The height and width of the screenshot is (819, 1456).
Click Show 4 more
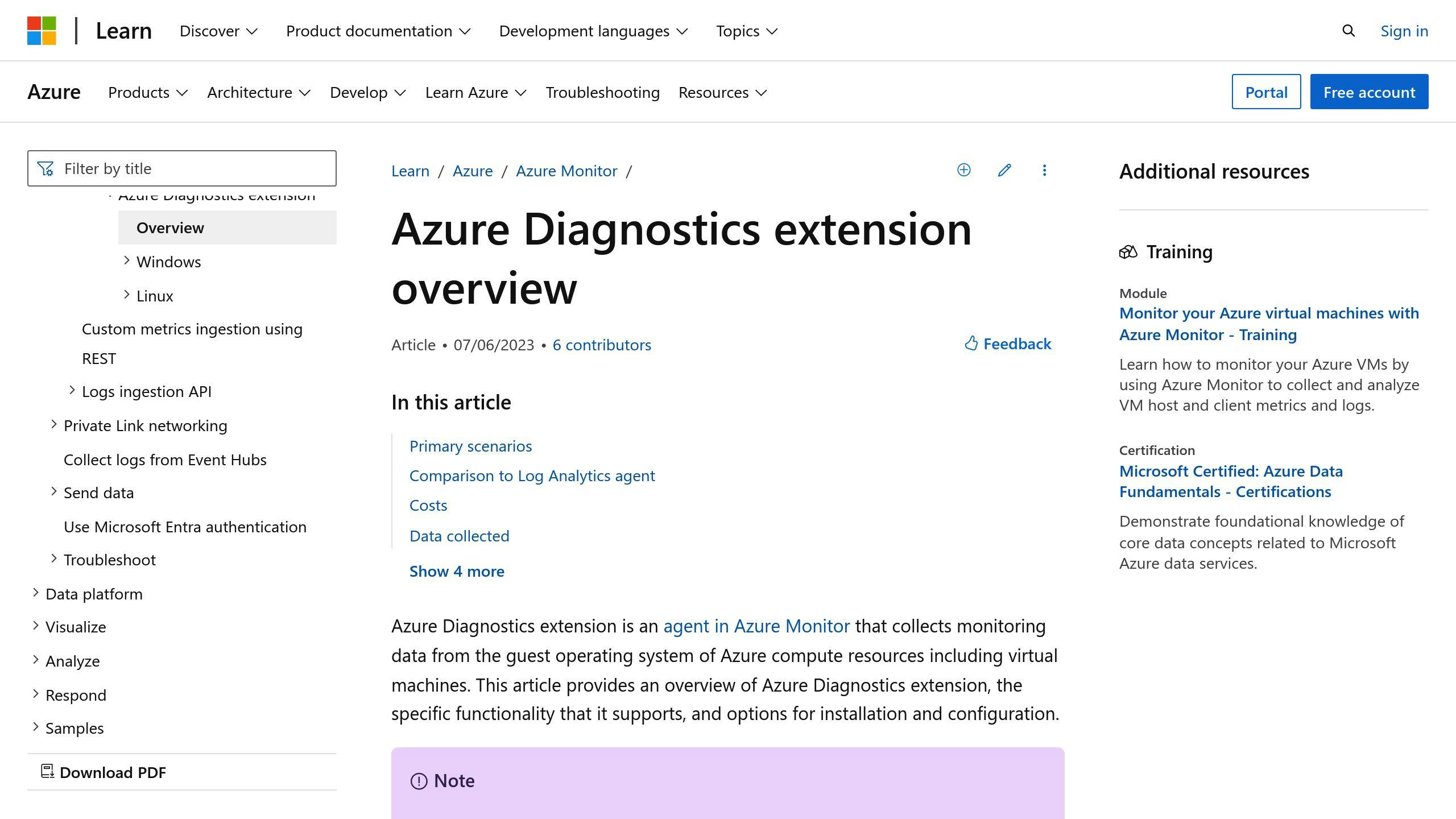(x=457, y=571)
